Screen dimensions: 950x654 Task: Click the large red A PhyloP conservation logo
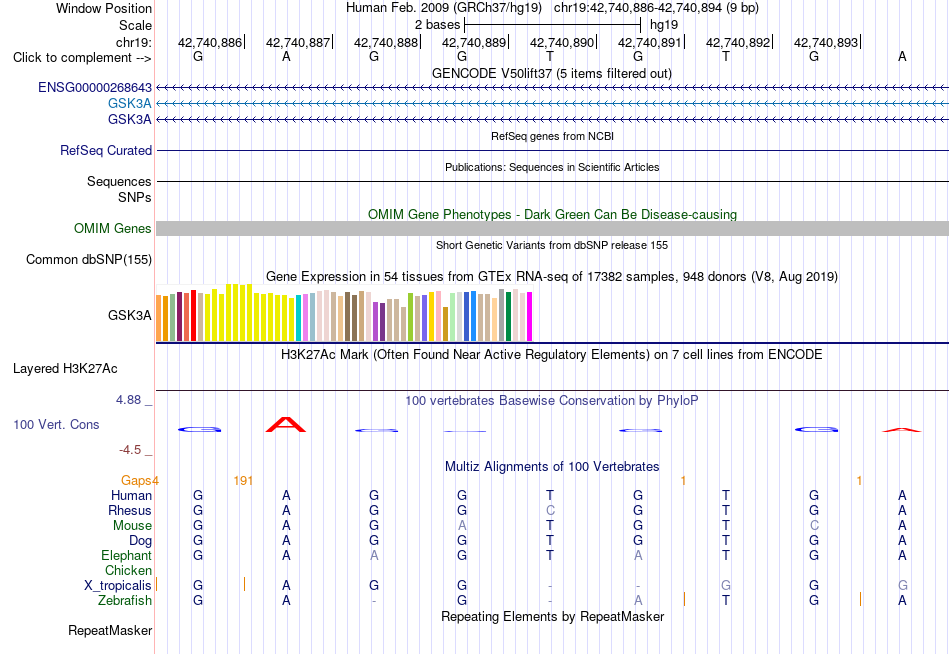(286, 424)
